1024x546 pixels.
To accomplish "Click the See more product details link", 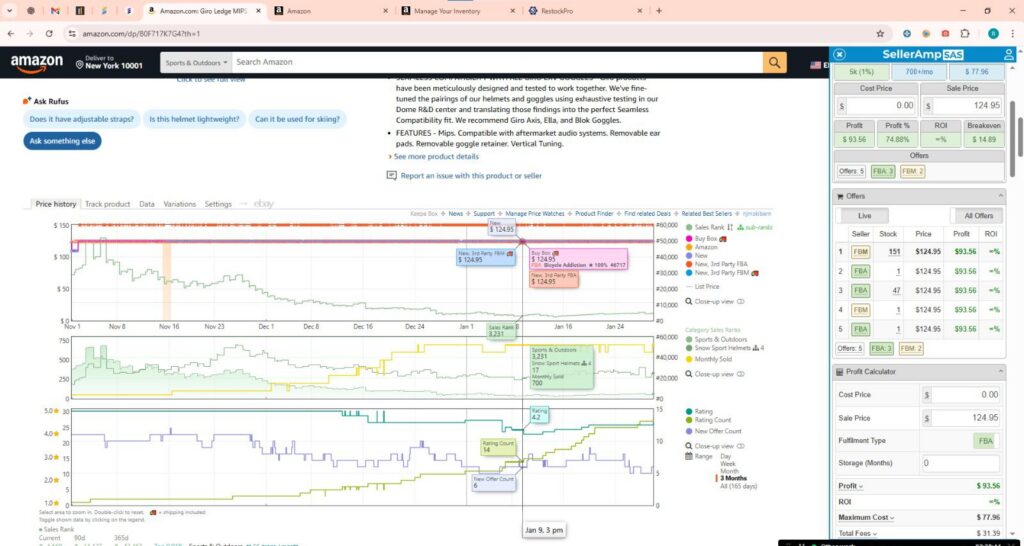I will [x=436, y=157].
